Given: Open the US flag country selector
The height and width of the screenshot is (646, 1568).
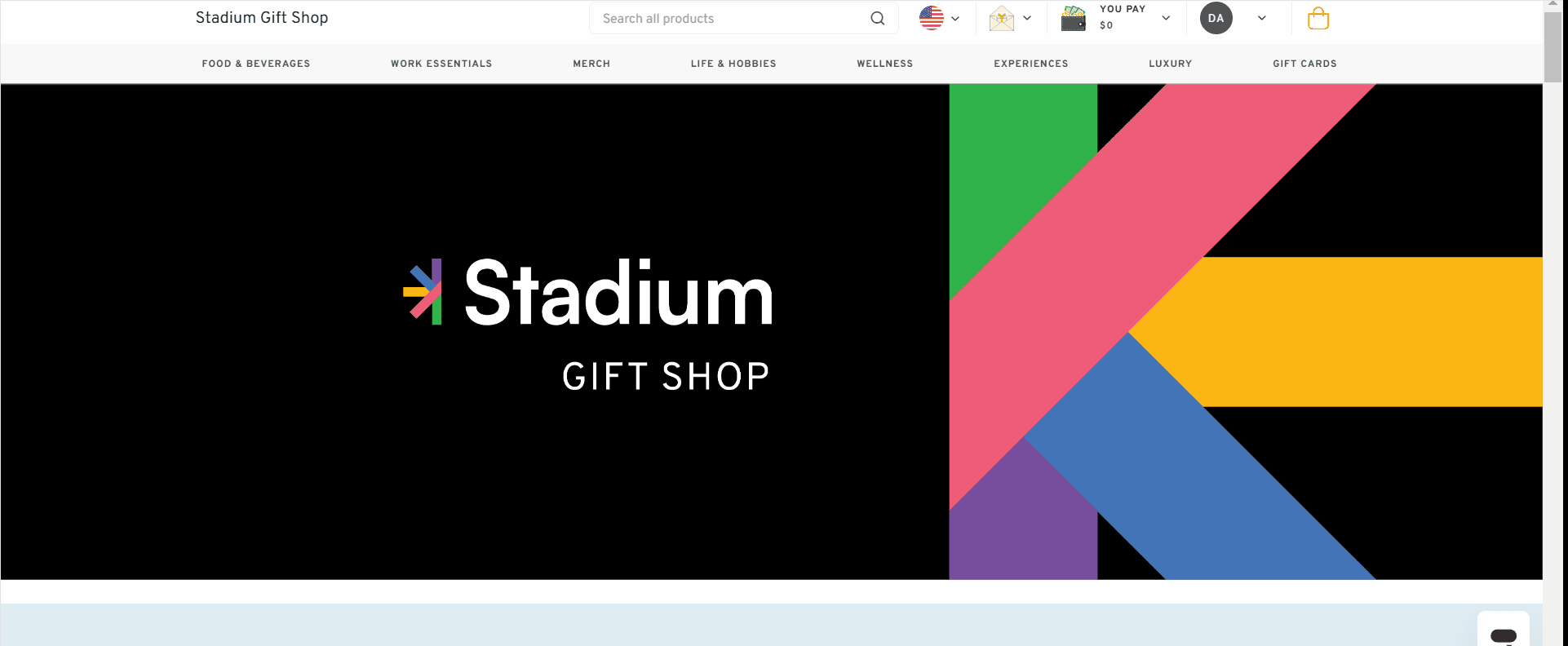Looking at the screenshot, I should click(x=931, y=18).
